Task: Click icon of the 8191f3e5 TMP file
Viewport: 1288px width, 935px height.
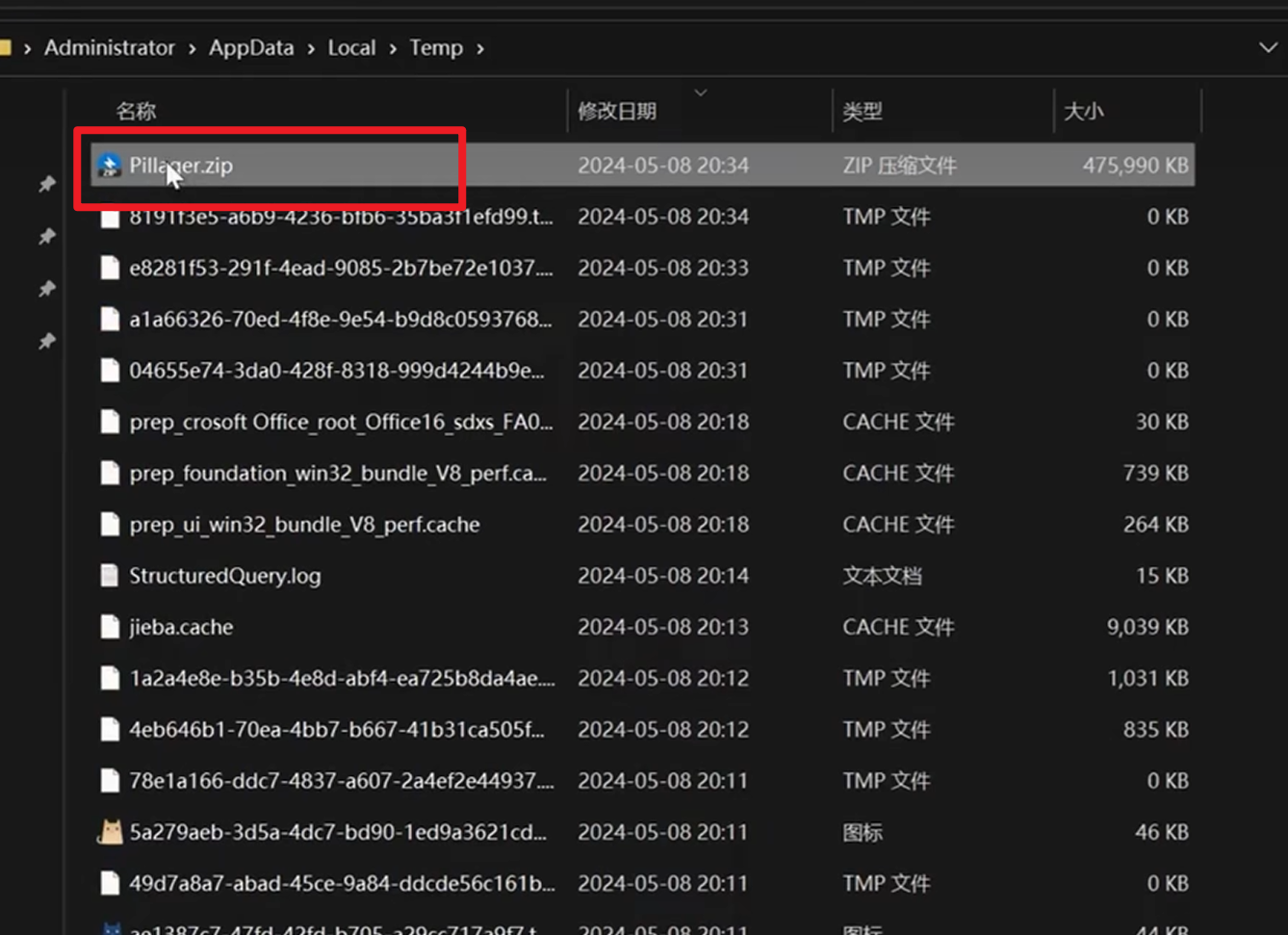Action: pyautogui.click(x=111, y=218)
